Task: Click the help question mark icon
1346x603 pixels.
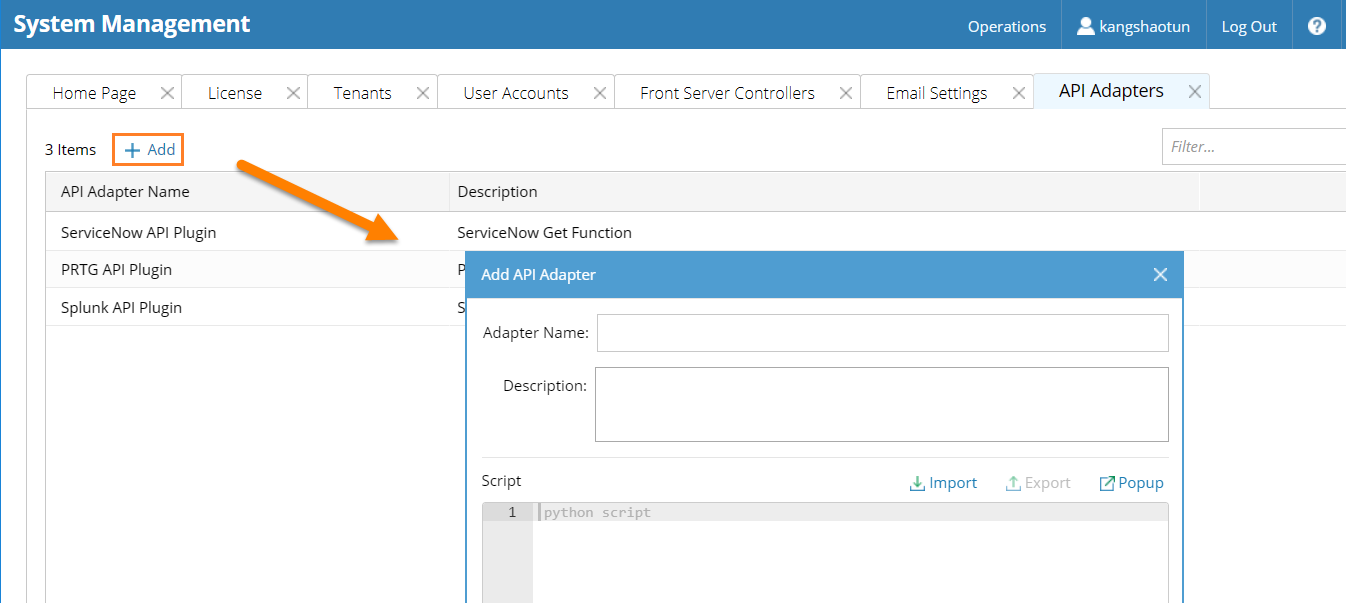Action: point(1317,26)
